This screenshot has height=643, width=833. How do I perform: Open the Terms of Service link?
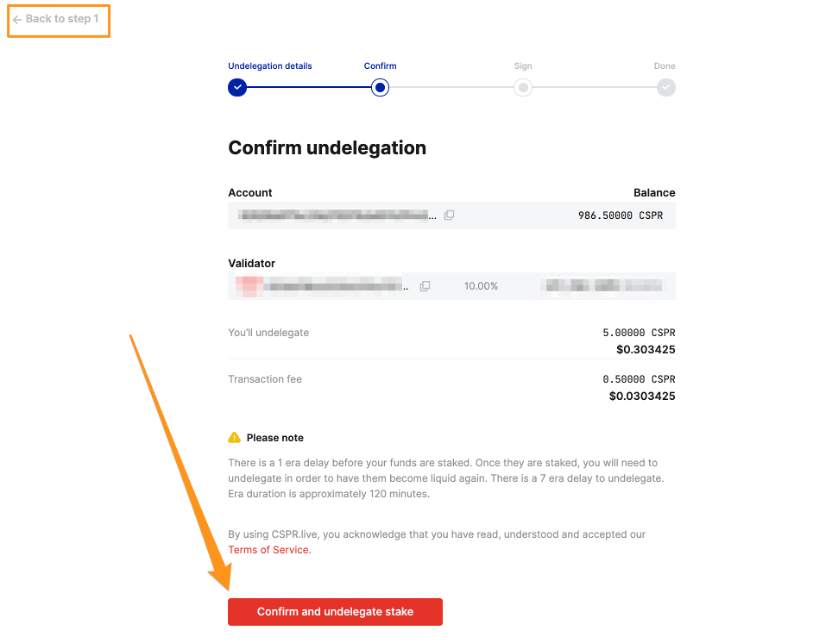(x=269, y=550)
